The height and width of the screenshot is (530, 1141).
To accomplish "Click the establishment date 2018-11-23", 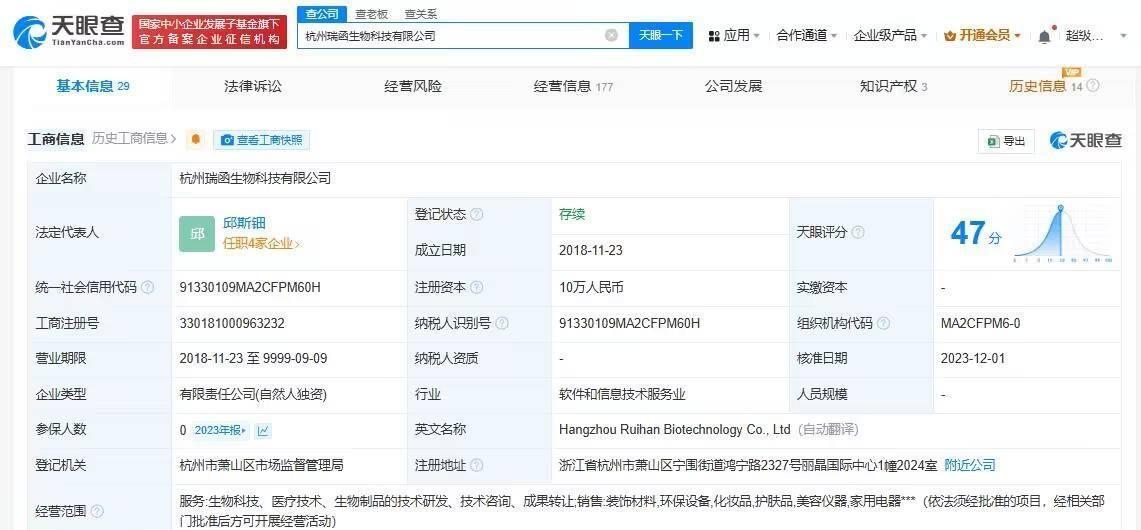I will (591, 250).
